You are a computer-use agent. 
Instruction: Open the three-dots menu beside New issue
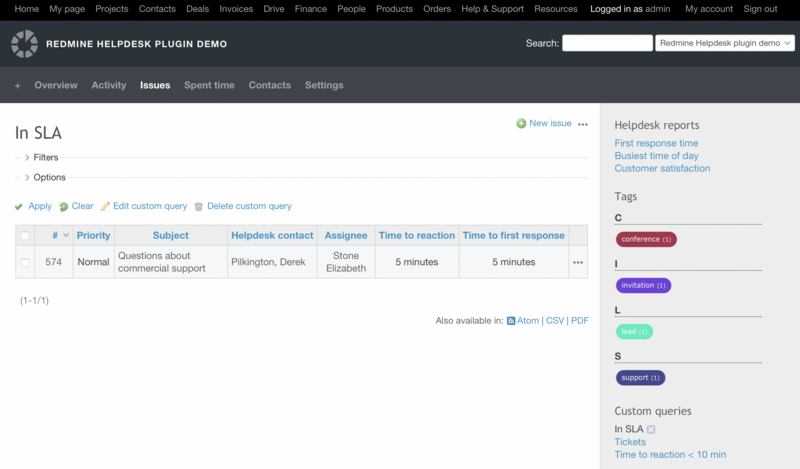(x=583, y=124)
